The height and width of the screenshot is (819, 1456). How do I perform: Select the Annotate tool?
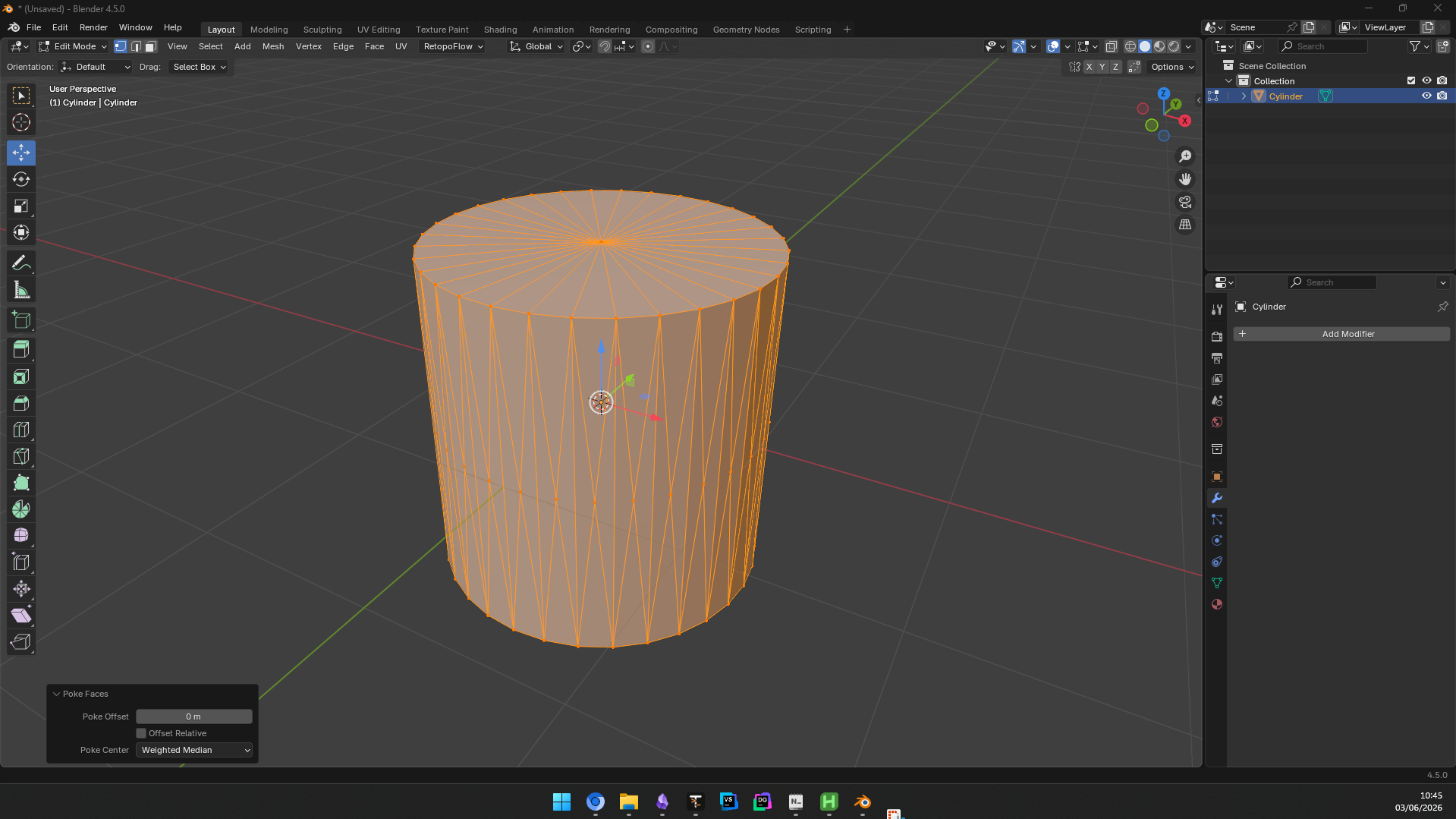pyautogui.click(x=21, y=263)
